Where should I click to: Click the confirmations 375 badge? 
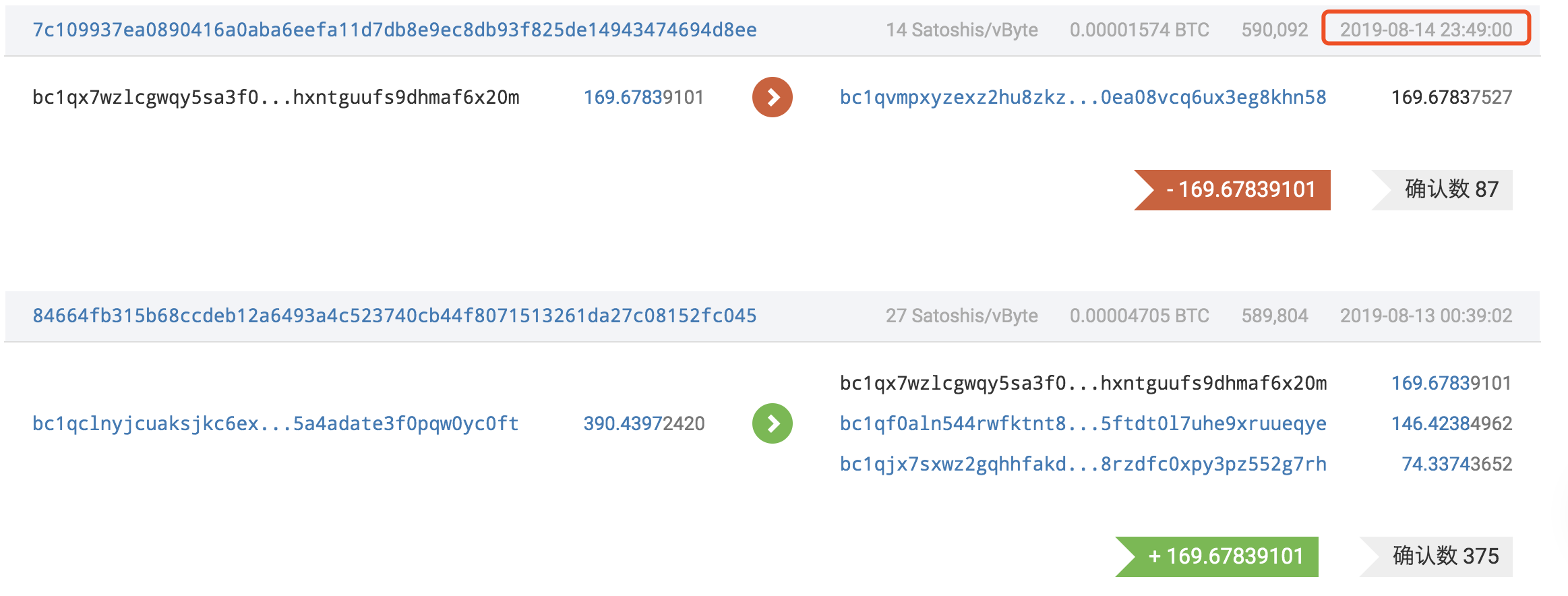1437,556
